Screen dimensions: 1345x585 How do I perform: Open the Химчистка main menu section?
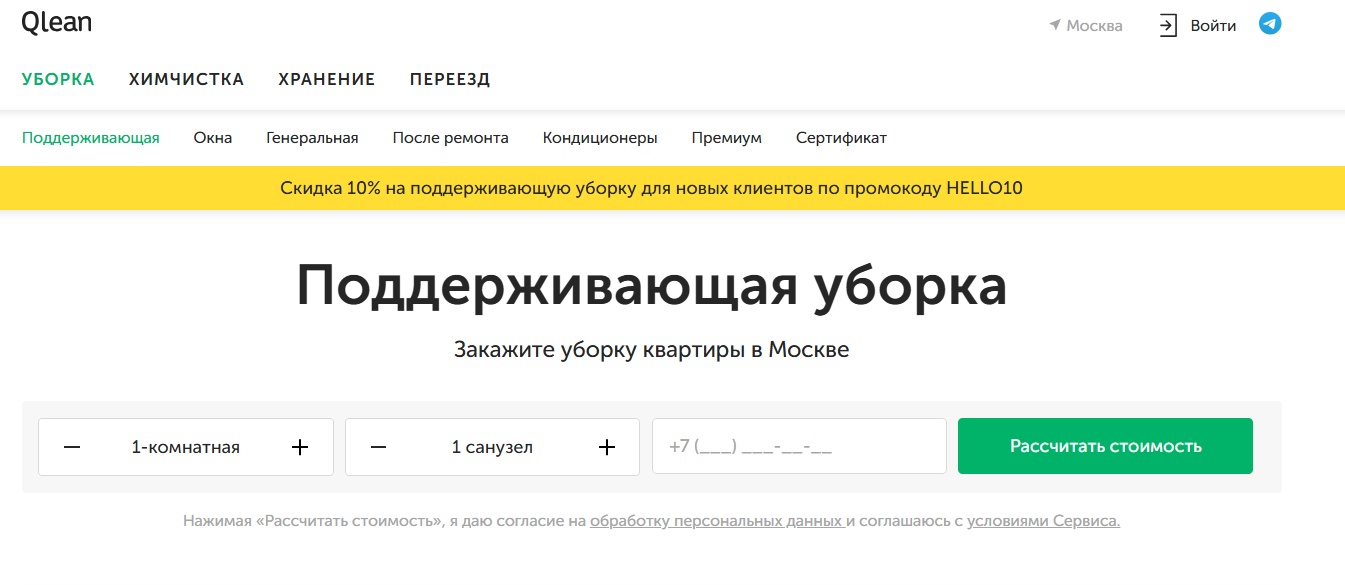click(186, 80)
